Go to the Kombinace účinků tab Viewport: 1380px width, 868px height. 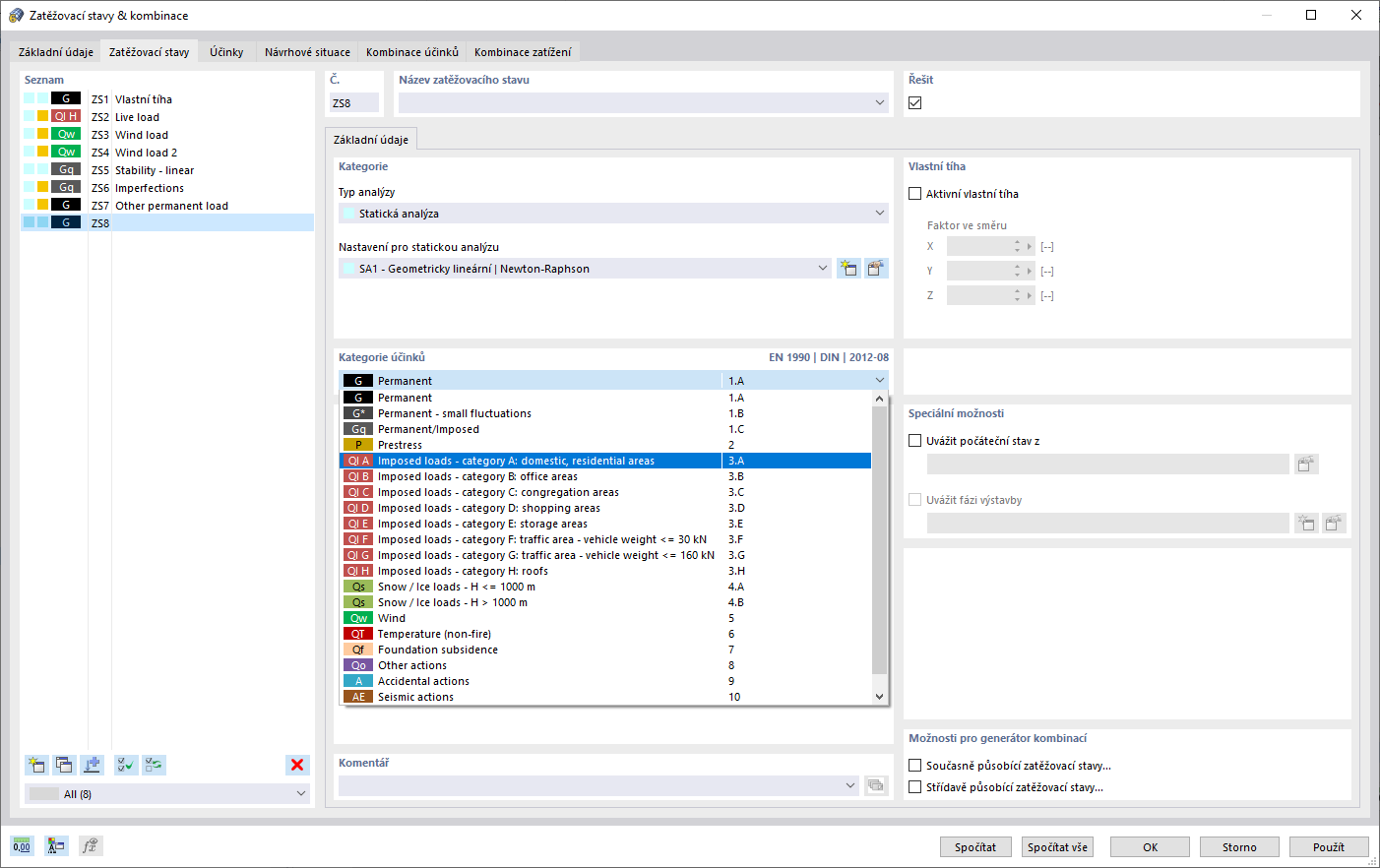(412, 52)
